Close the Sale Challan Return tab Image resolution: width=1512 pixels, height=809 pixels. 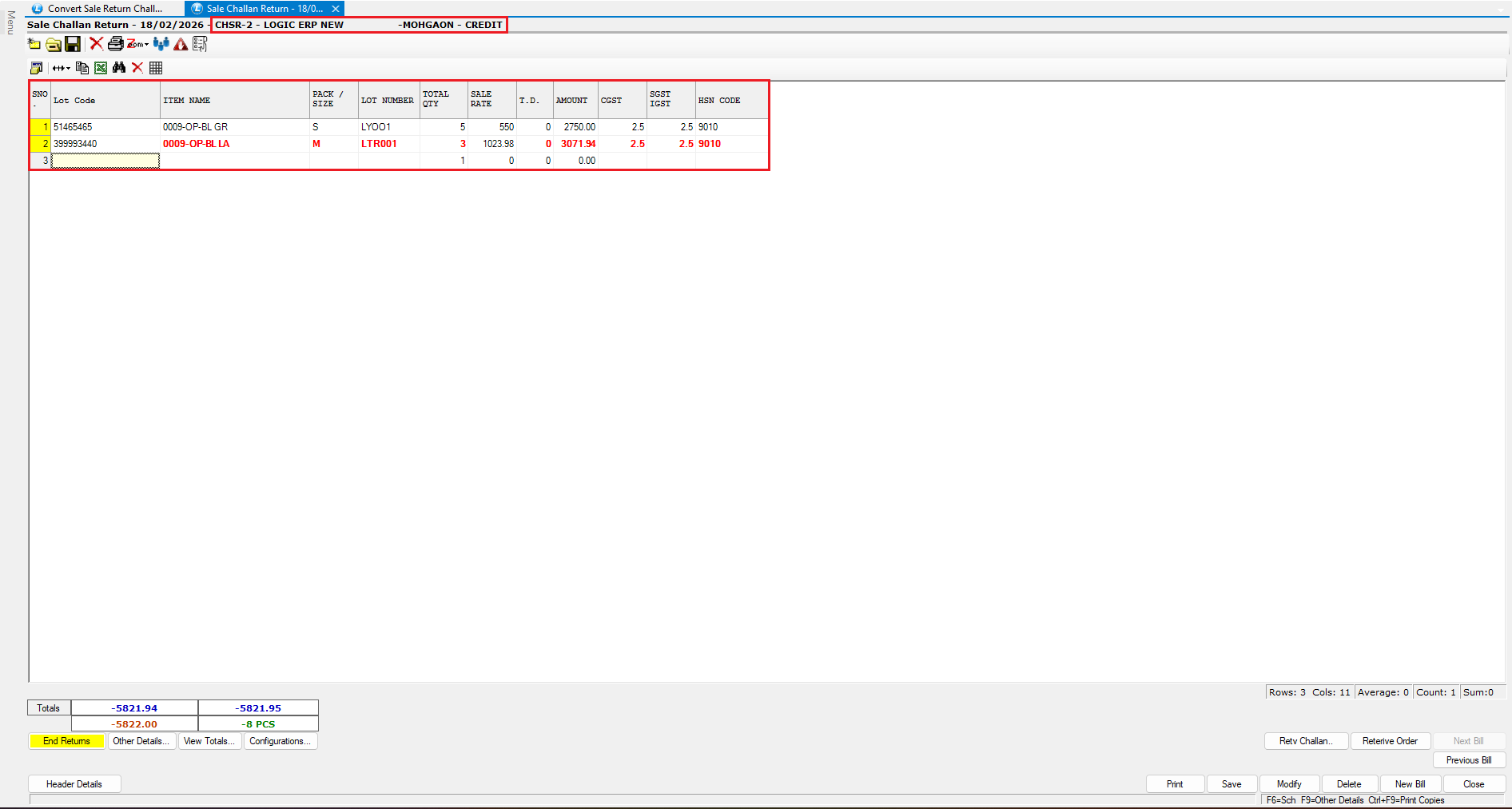pyautogui.click(x=336, y=9)
